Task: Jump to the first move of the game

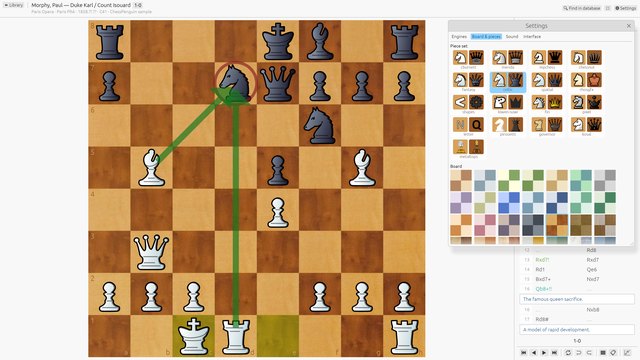Action: [x=524, y=352]
